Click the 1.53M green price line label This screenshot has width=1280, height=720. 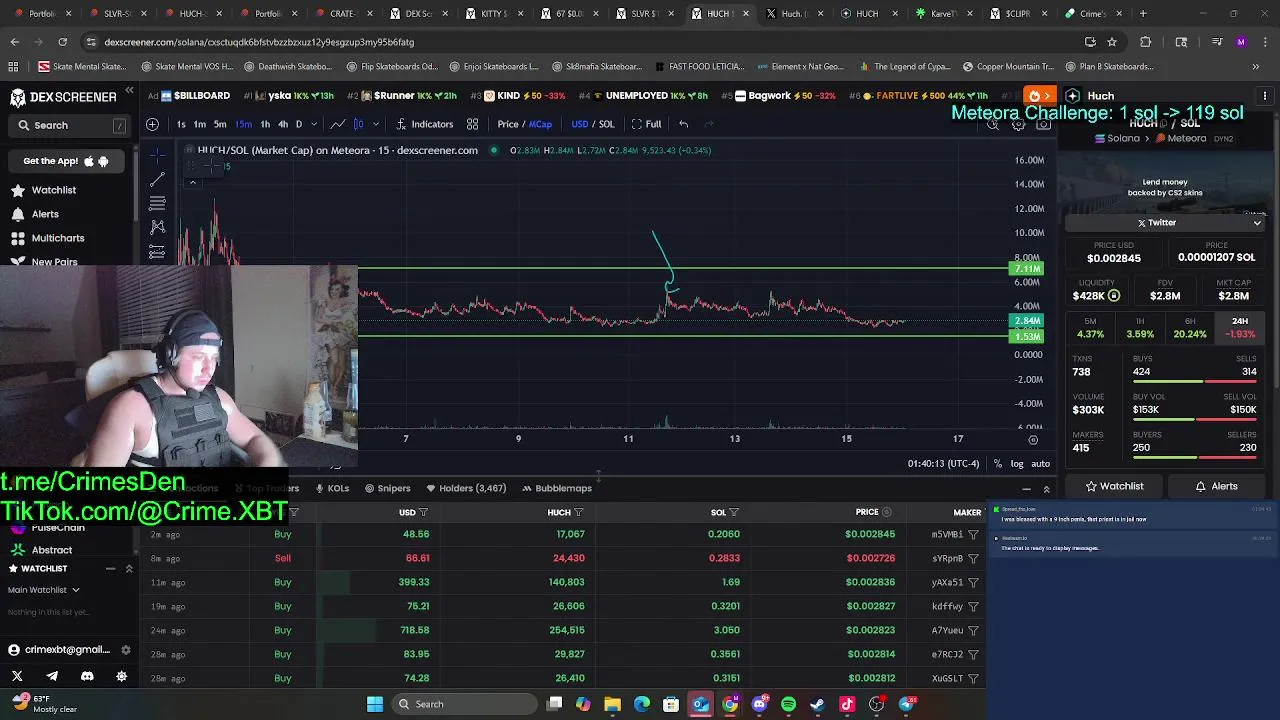coord(1027,337)
